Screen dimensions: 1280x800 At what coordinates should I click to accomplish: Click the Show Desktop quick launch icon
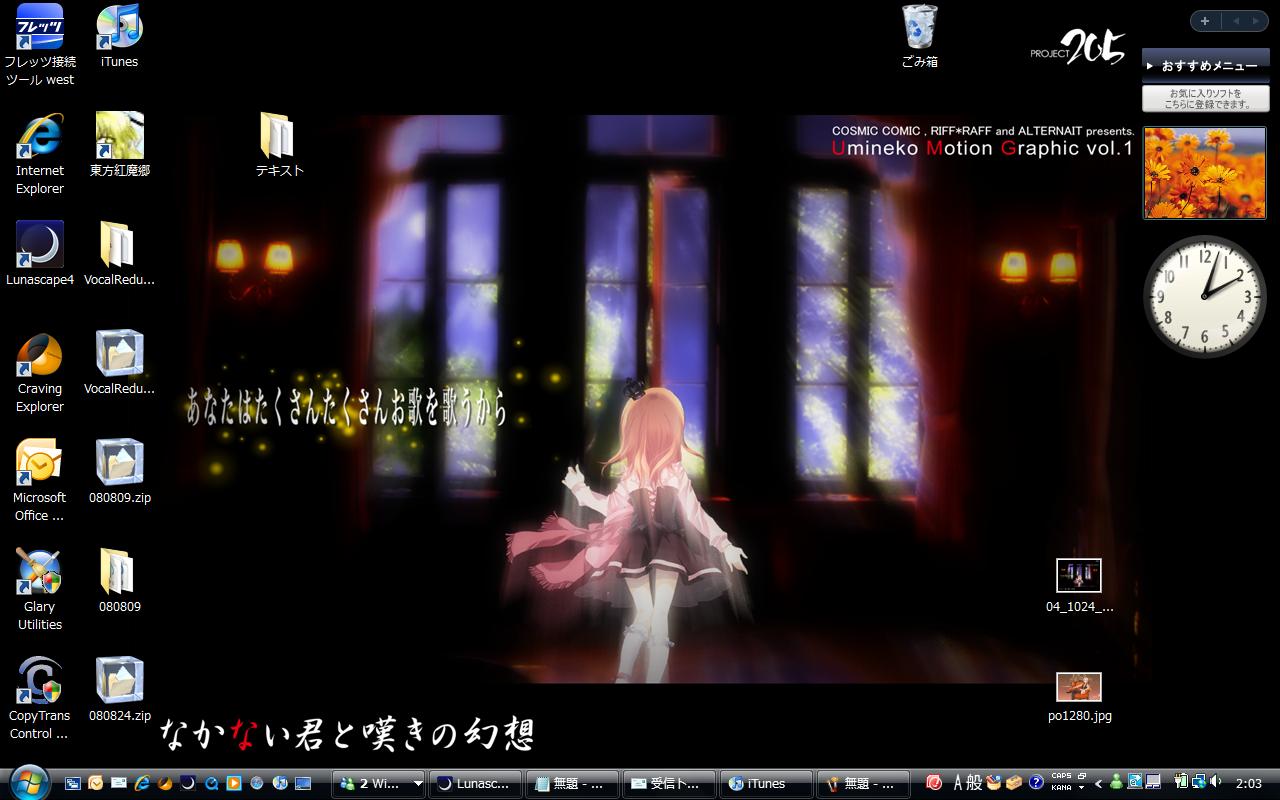click(303, 783)
